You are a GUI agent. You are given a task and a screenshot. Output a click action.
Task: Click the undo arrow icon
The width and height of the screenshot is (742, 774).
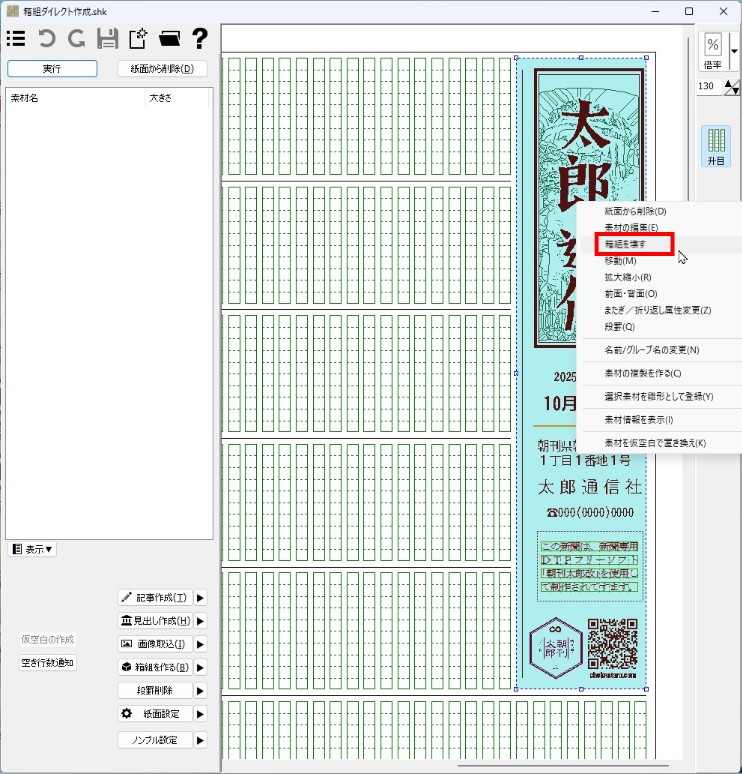46,39
